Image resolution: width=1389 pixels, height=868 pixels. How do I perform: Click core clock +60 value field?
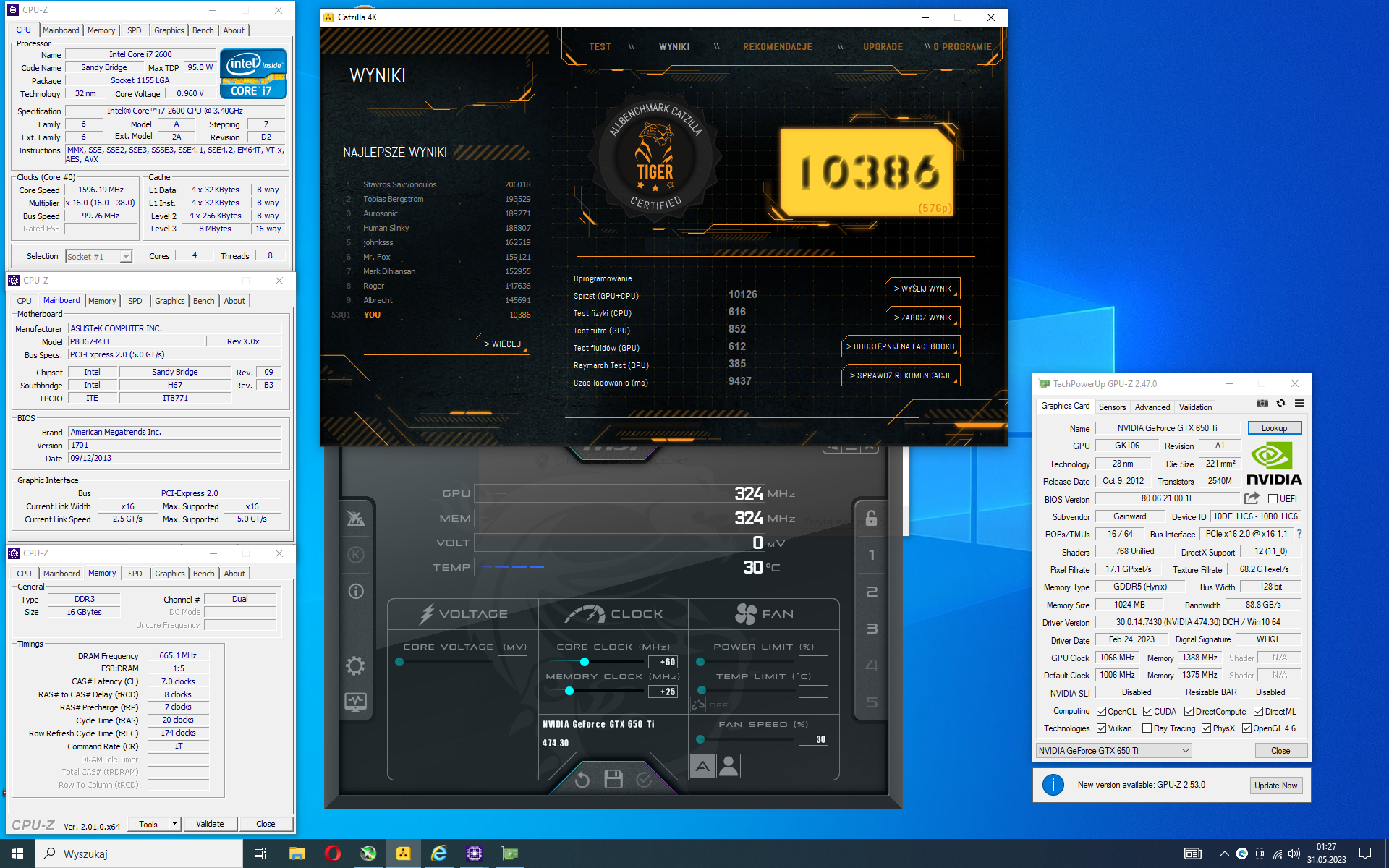click(x=663, y=662)
